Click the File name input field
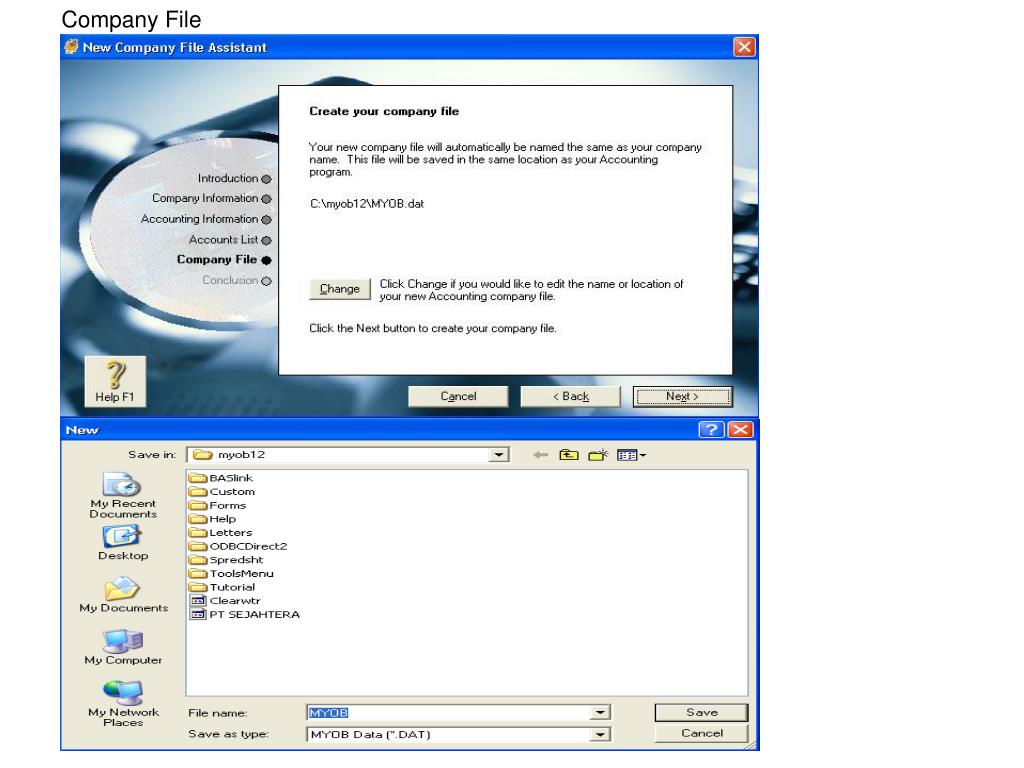 [449, 713]
